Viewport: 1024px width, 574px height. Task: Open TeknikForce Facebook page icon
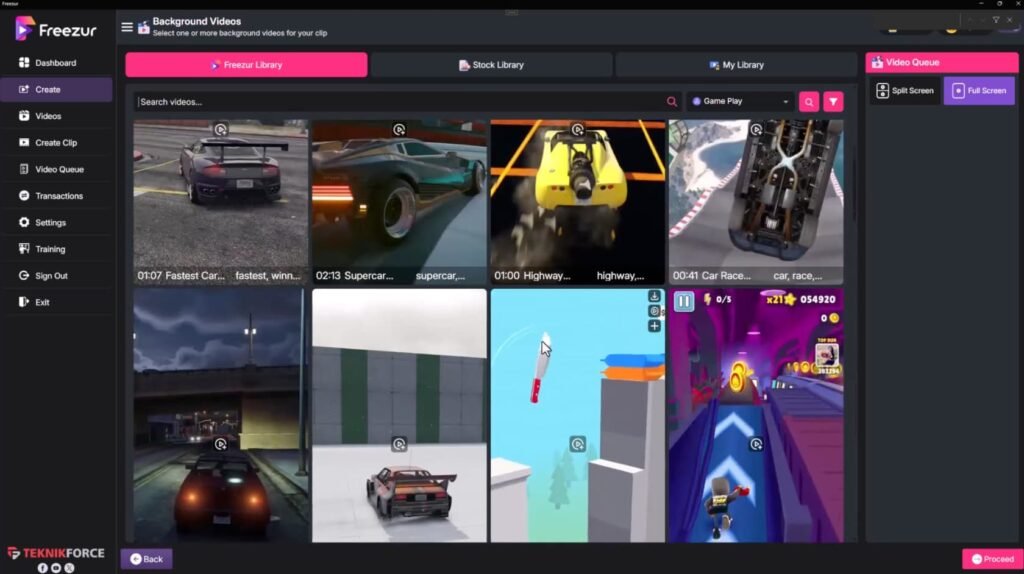pyautogui.click(x=43, y=567)
